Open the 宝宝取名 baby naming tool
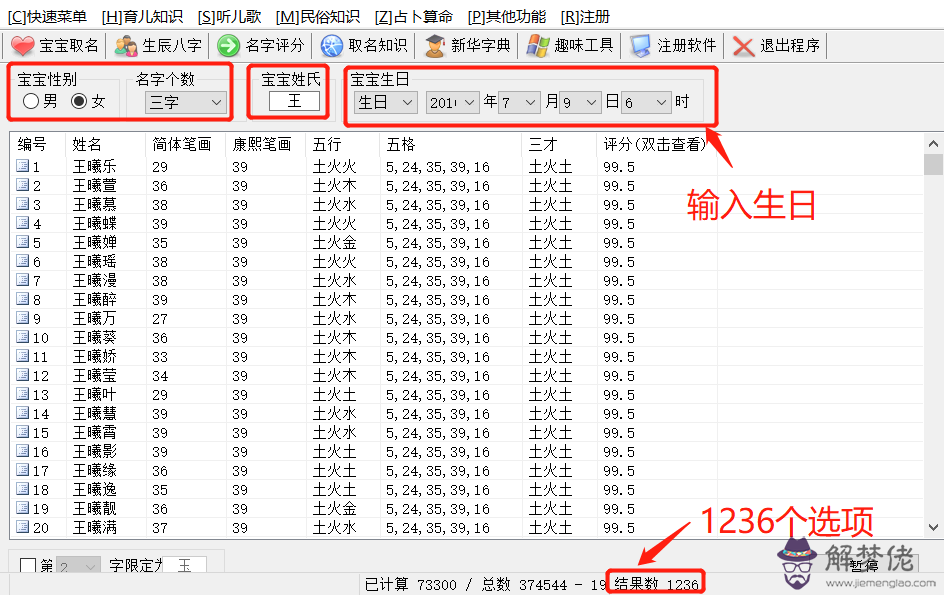 (x=54, y=44)
